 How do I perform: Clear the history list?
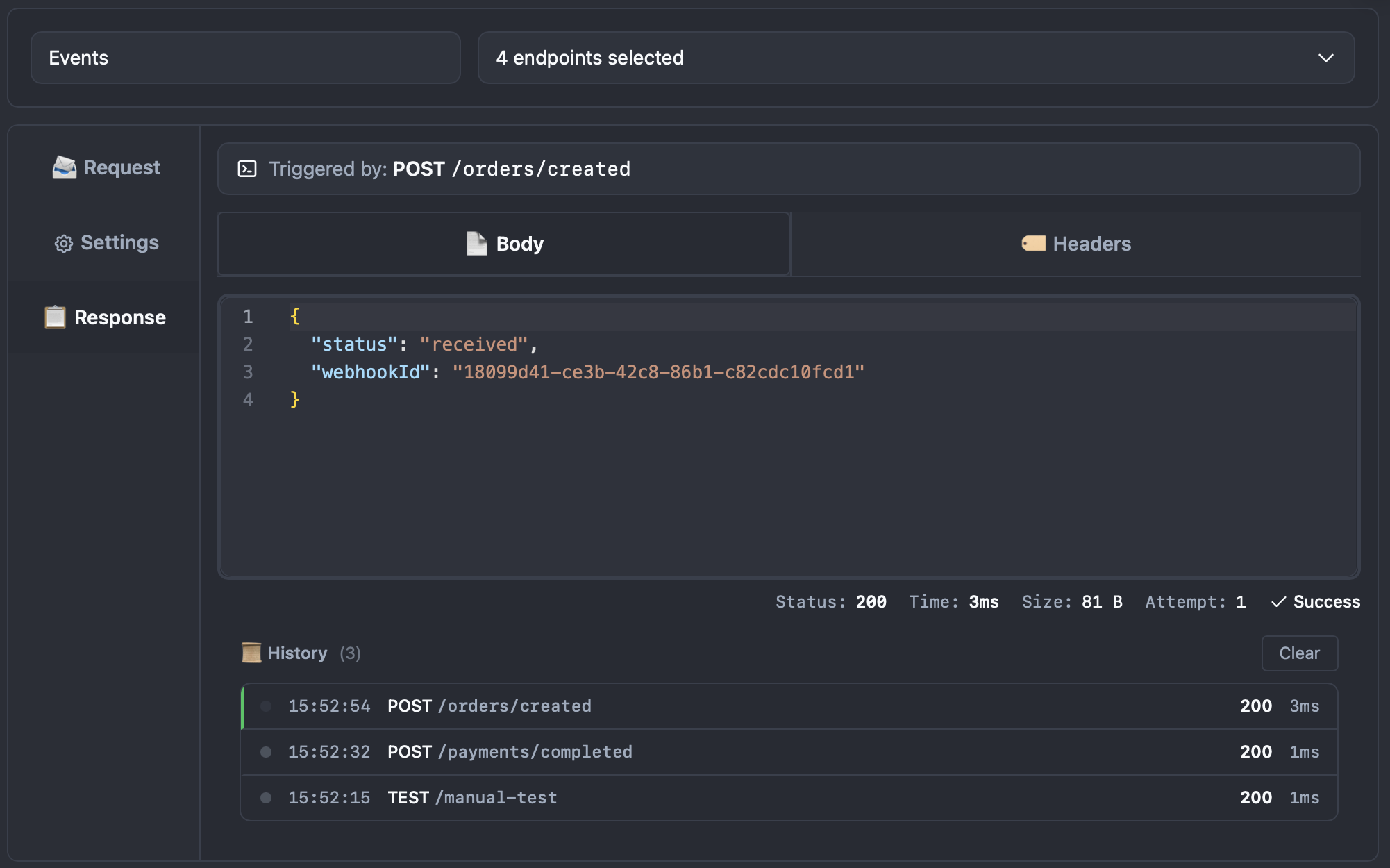tap(1299, 653)
